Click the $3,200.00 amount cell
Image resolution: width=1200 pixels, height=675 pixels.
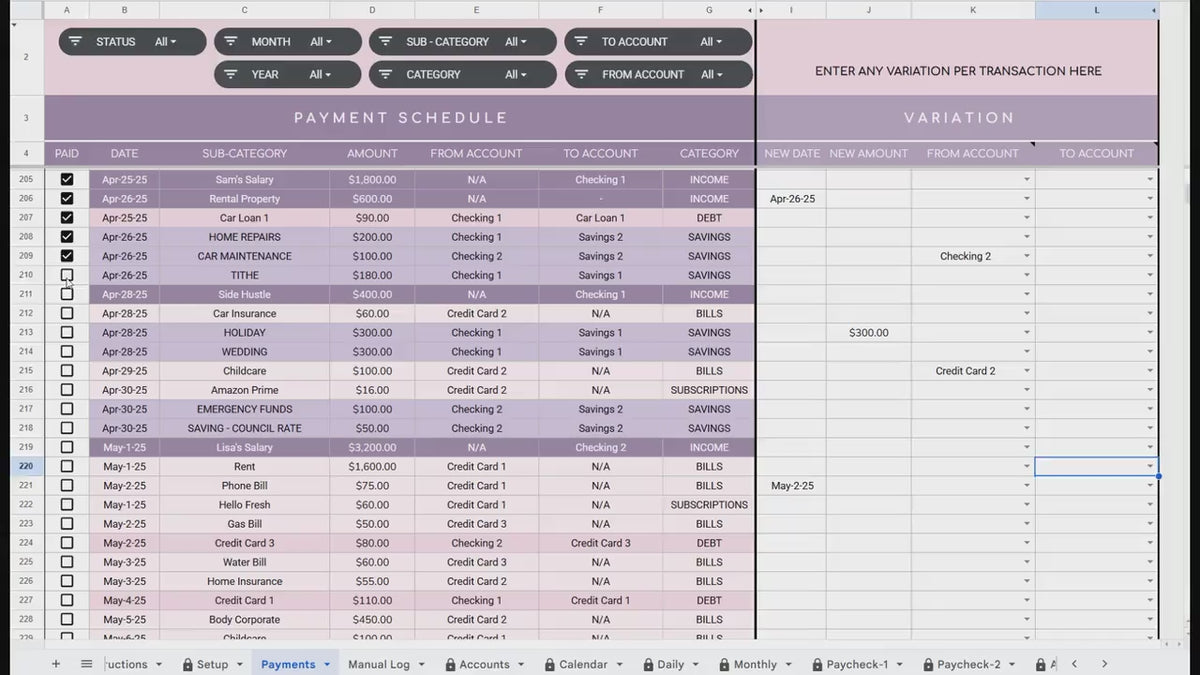click(372, 447)
